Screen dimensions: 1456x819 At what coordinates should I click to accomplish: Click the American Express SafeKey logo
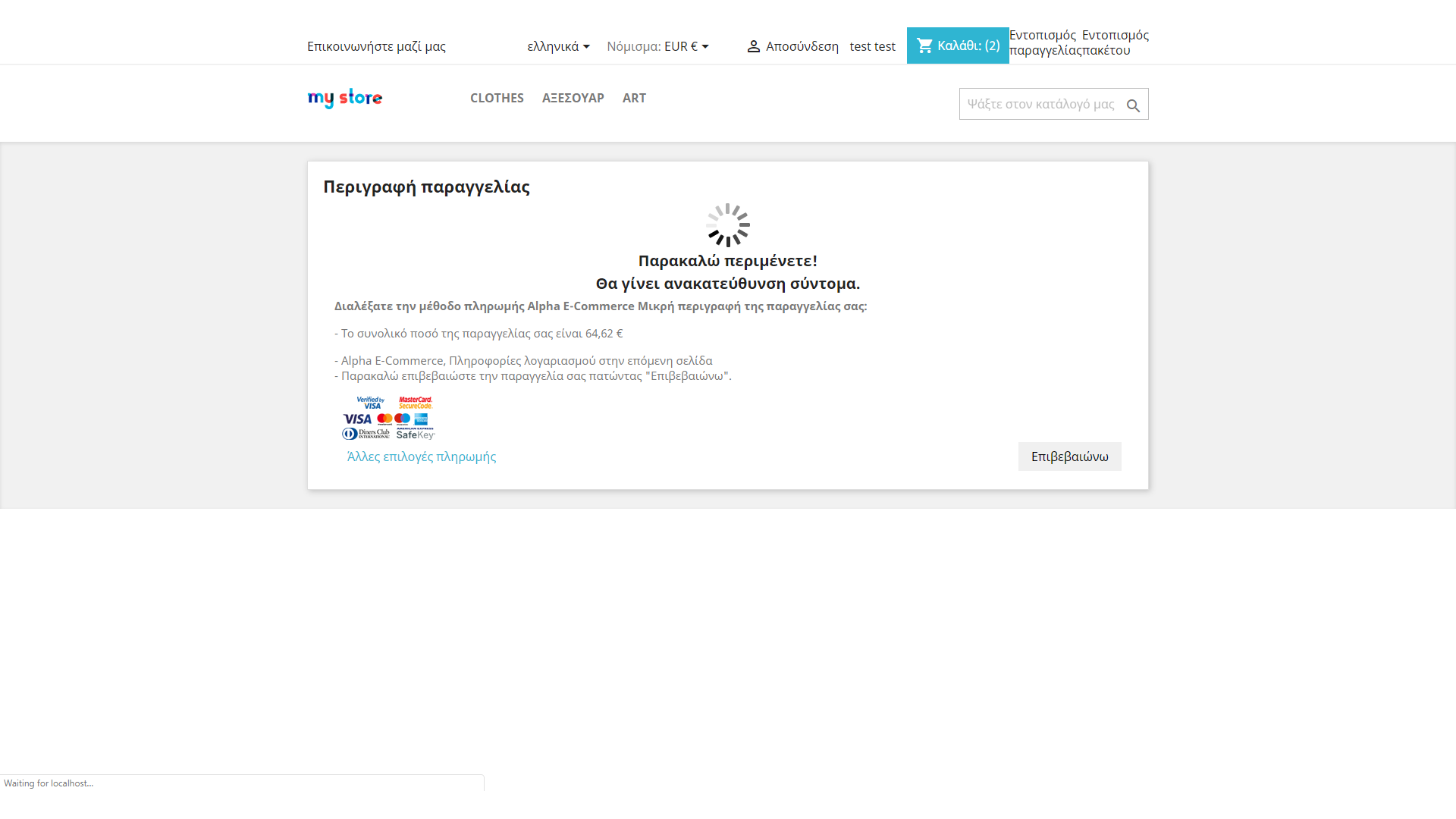(x=416, y=434)
